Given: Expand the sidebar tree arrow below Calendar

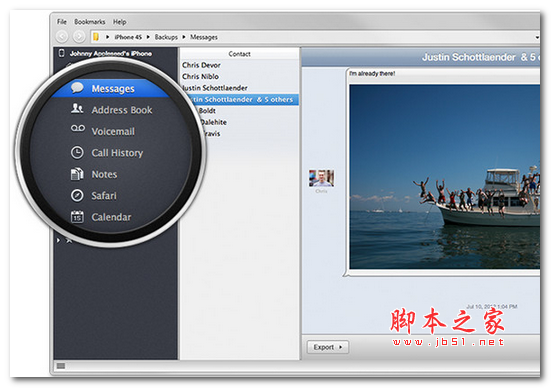Looking at the screenshot, I should tap(58, 240).
